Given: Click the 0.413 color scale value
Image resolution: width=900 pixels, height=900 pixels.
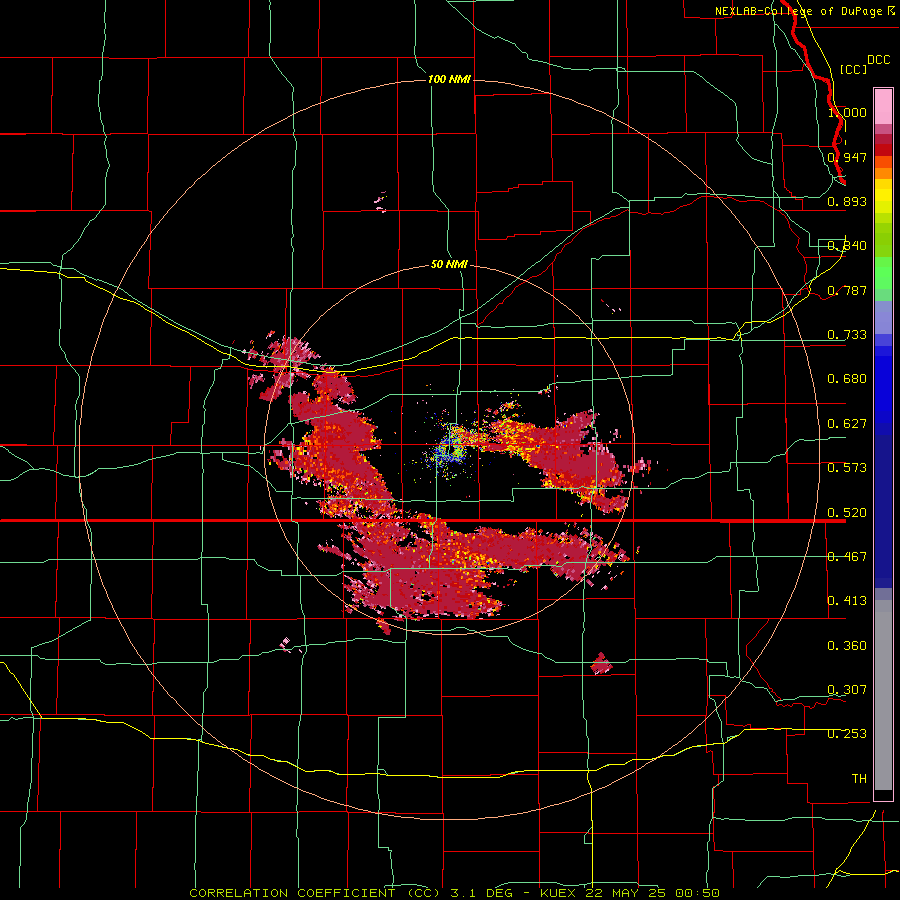Looking at the screenshot, I should pos(847,601).
